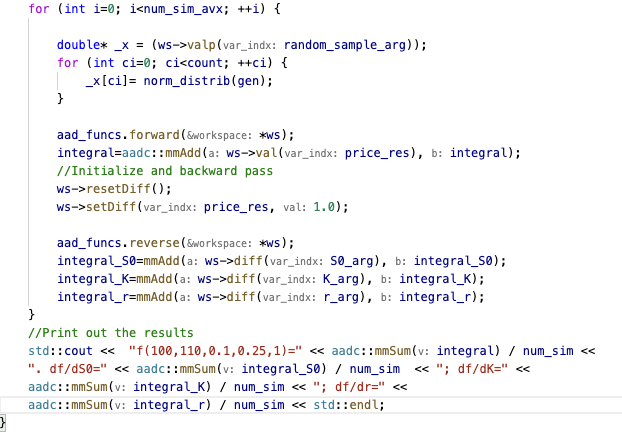This screenshot has height=435, width=622.
Task: Click integral_K at start of its assignment line
Action: point(93,279)
